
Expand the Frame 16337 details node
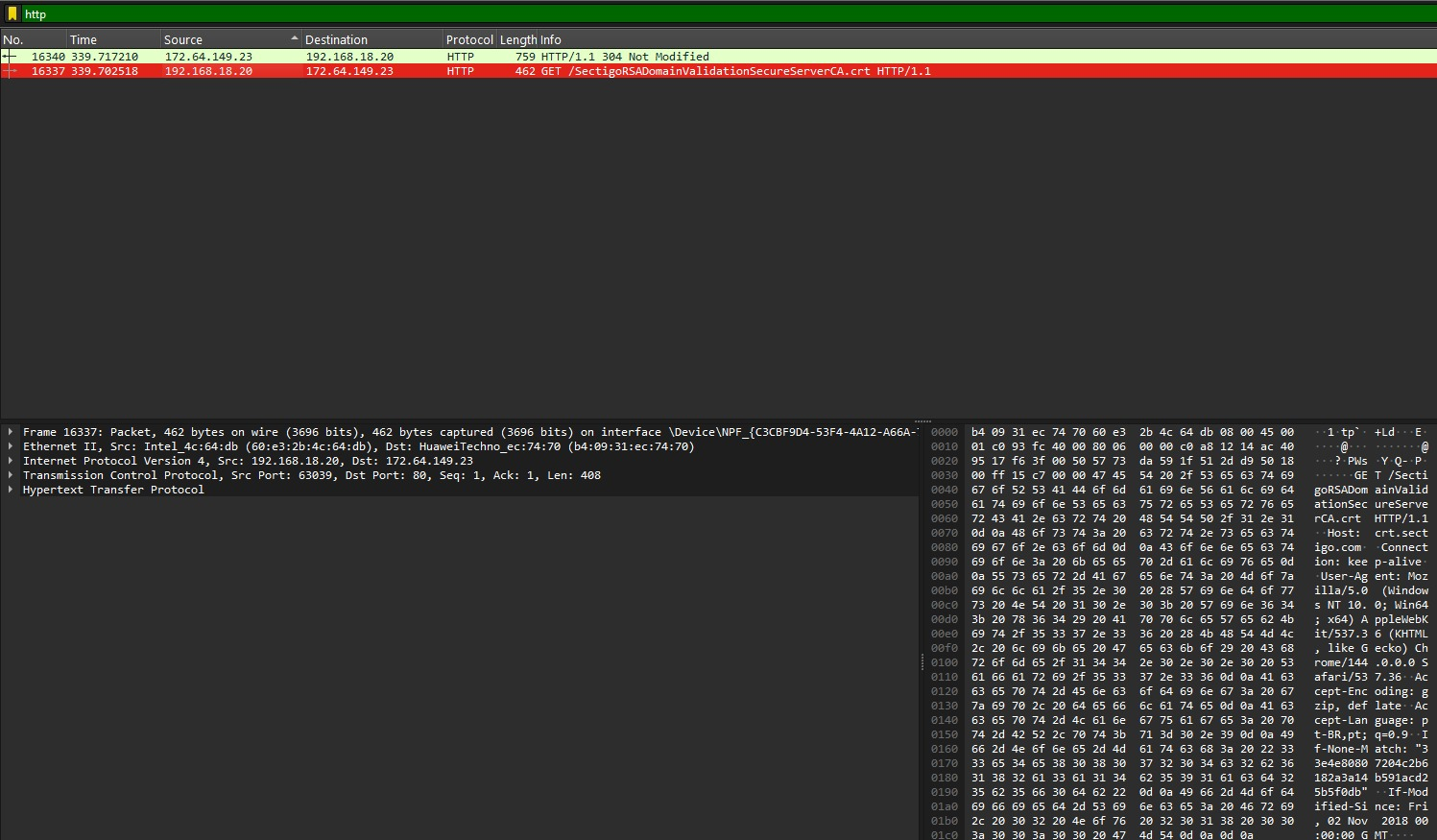point(11,432)
